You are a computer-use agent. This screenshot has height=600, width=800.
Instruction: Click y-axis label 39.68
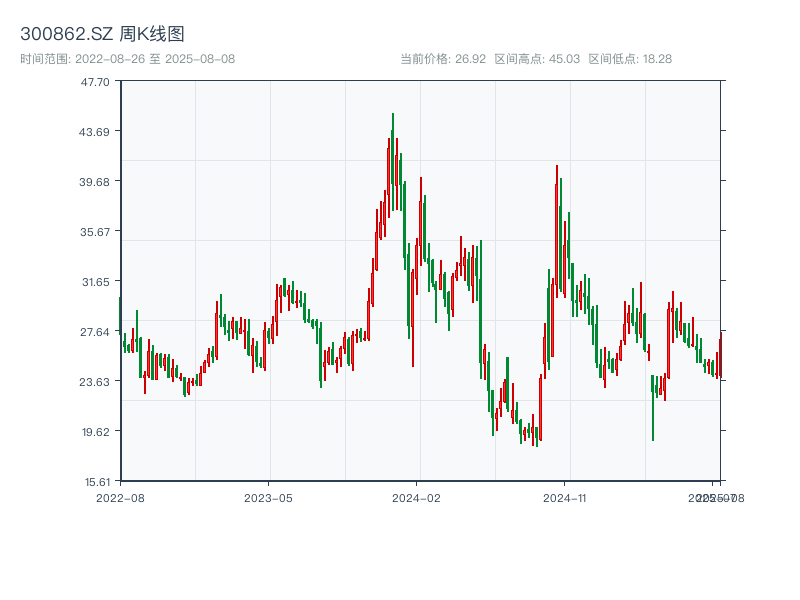(94, 182)
